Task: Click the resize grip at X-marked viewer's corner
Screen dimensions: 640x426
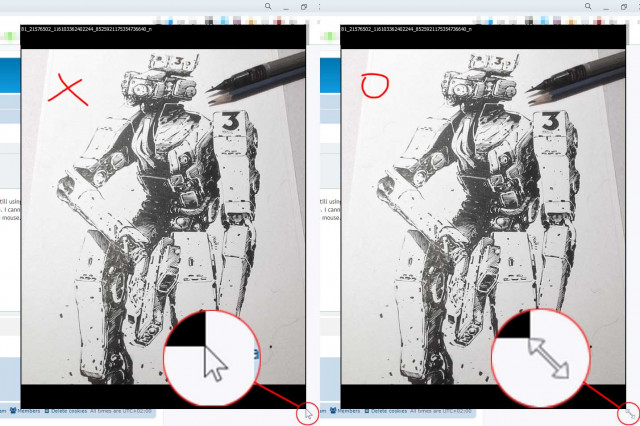Action: coord(308,414)
